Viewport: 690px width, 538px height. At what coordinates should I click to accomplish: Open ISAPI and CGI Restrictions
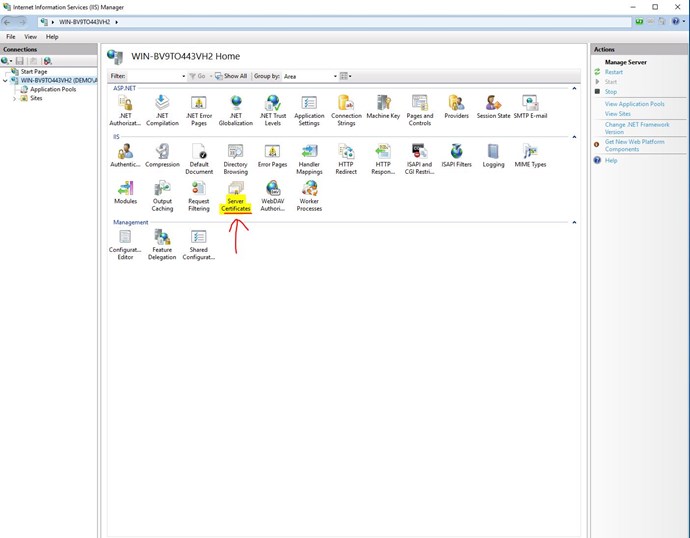click(x=419, y=159)
